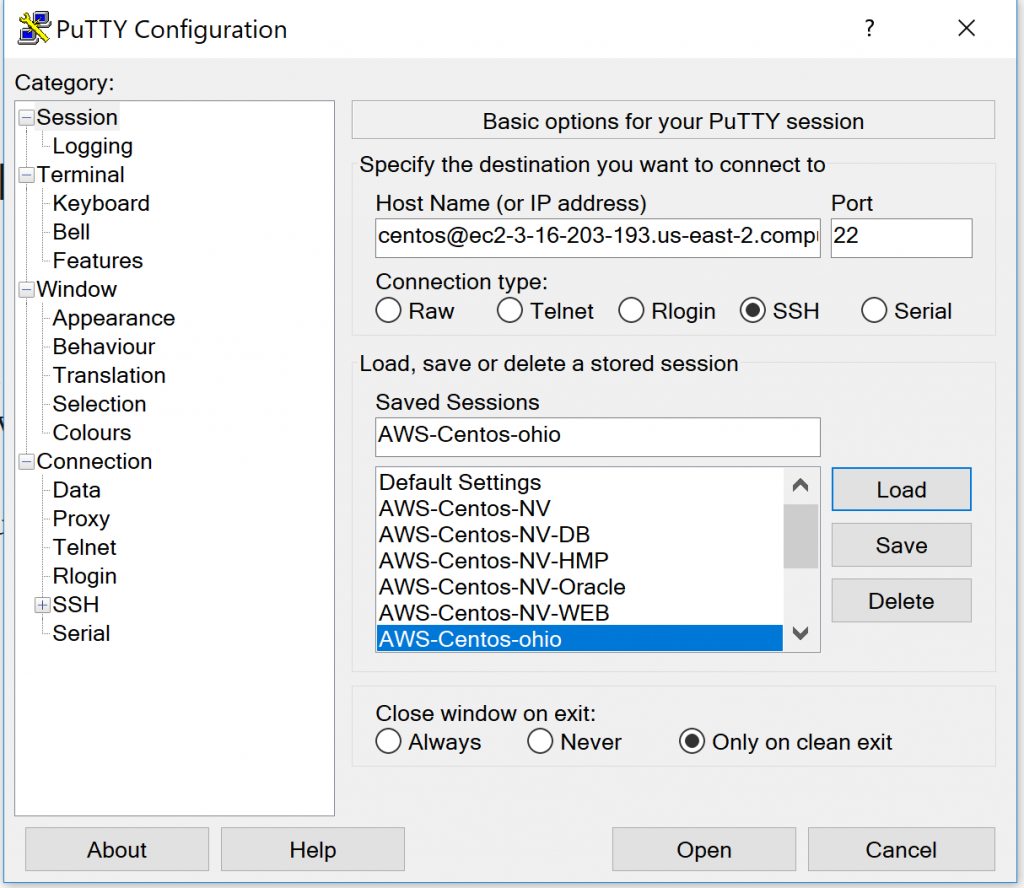Click the PuTTY icon in the title bar

(34, 28)
